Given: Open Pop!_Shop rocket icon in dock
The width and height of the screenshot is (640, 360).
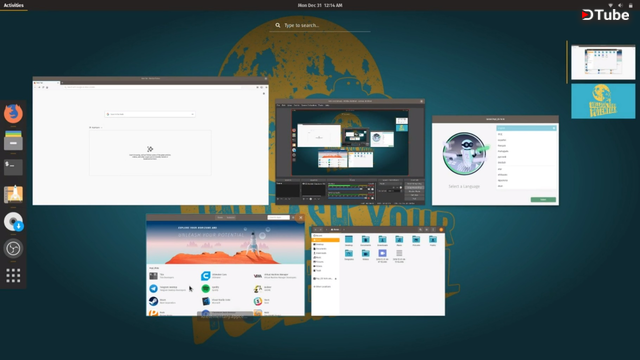Looking at the screenshot, I should 13,194.
